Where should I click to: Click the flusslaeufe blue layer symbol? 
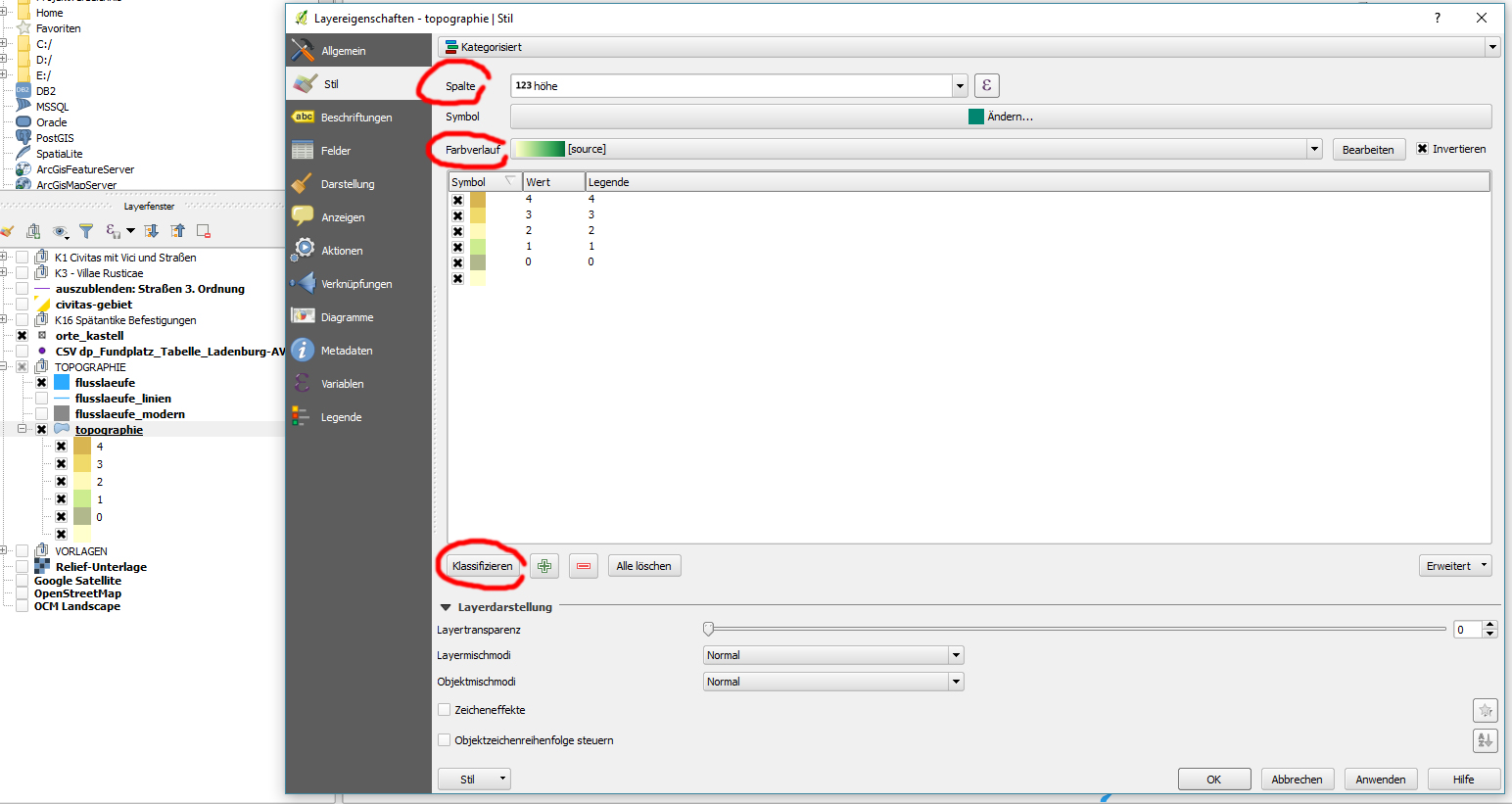(x=62, y=383)
